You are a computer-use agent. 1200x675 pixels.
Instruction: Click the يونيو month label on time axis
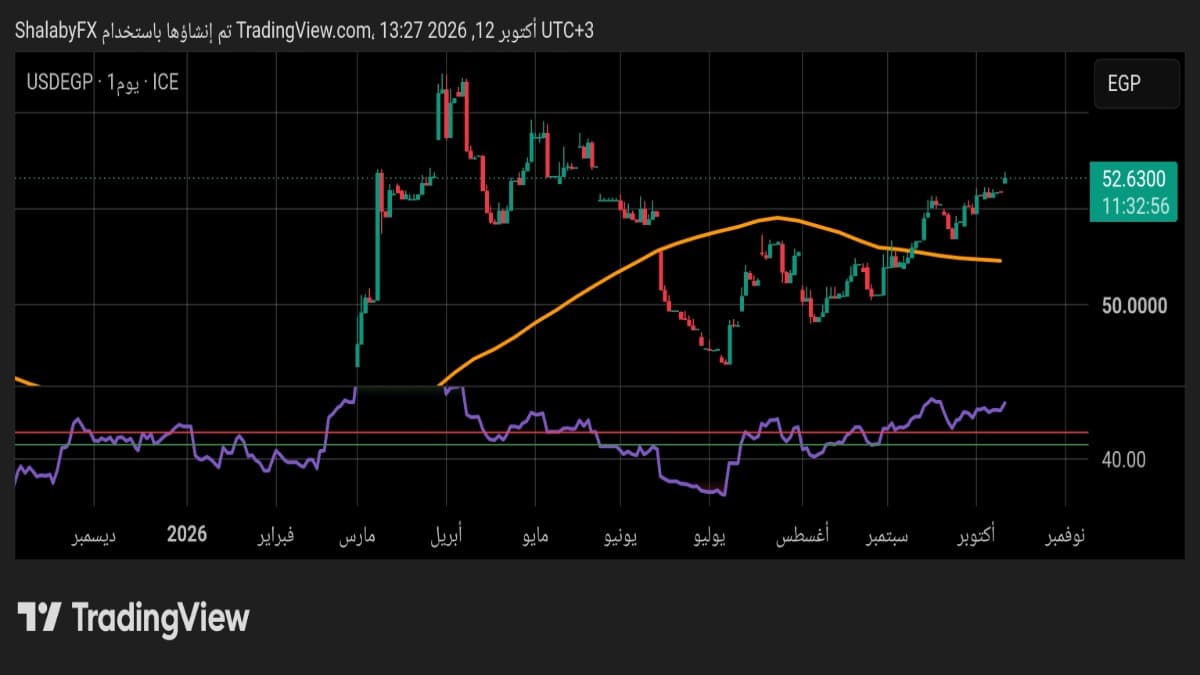click(x=621, y=536)
